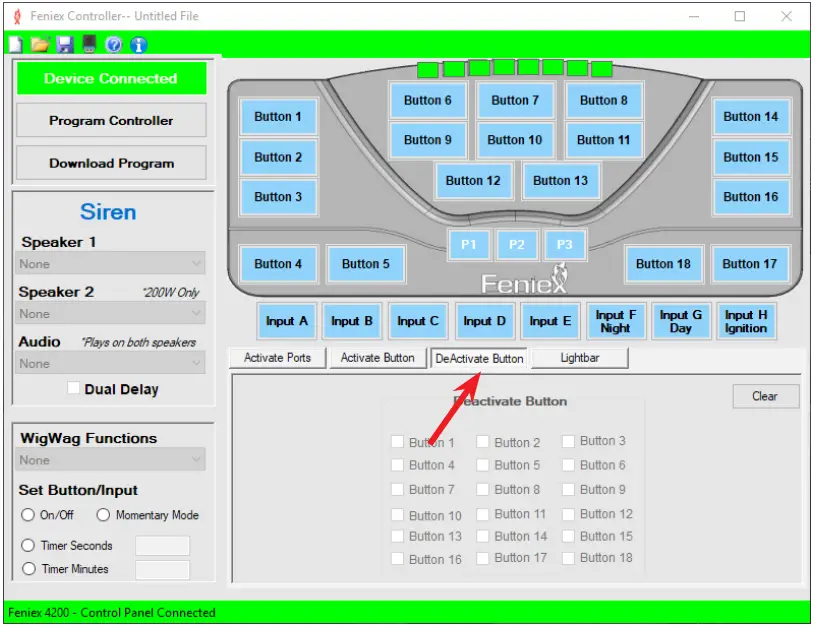Check Button 5 in the Deactivate list
The height and width of the screenshot is (628, 817).
tap(483, 464)
